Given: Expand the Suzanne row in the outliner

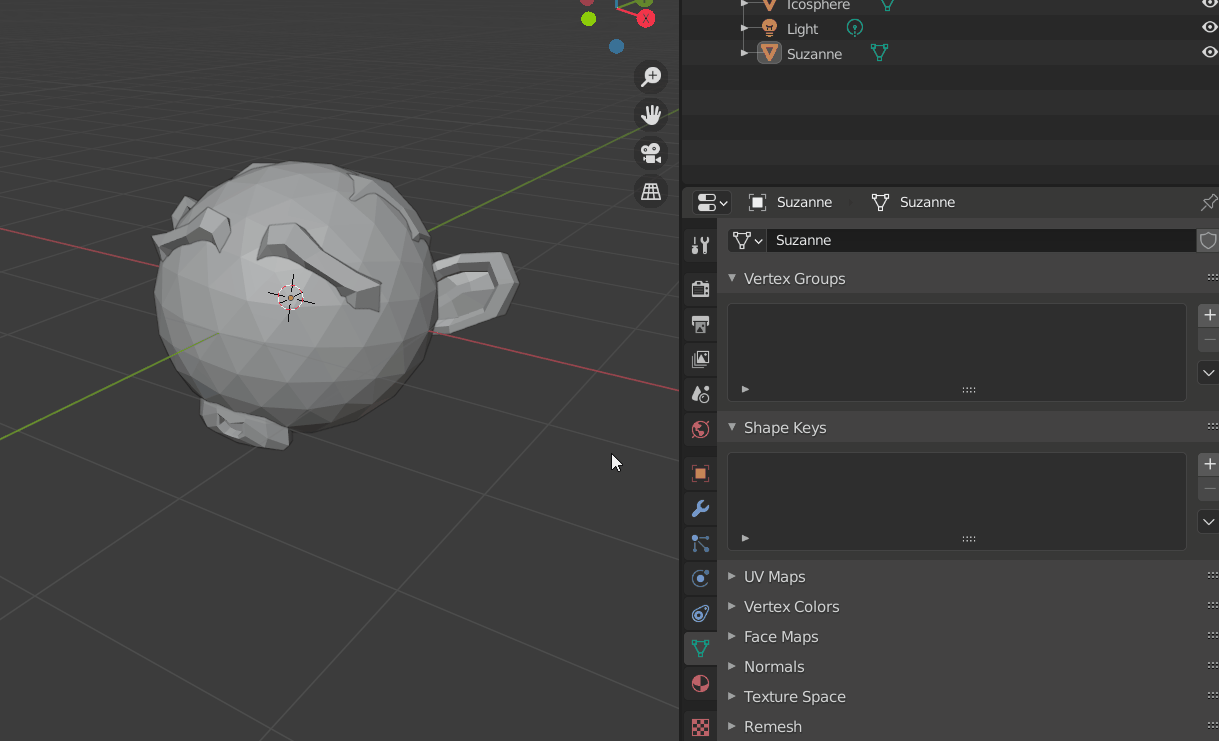Looking at the screenshot, I should (744, 53).
